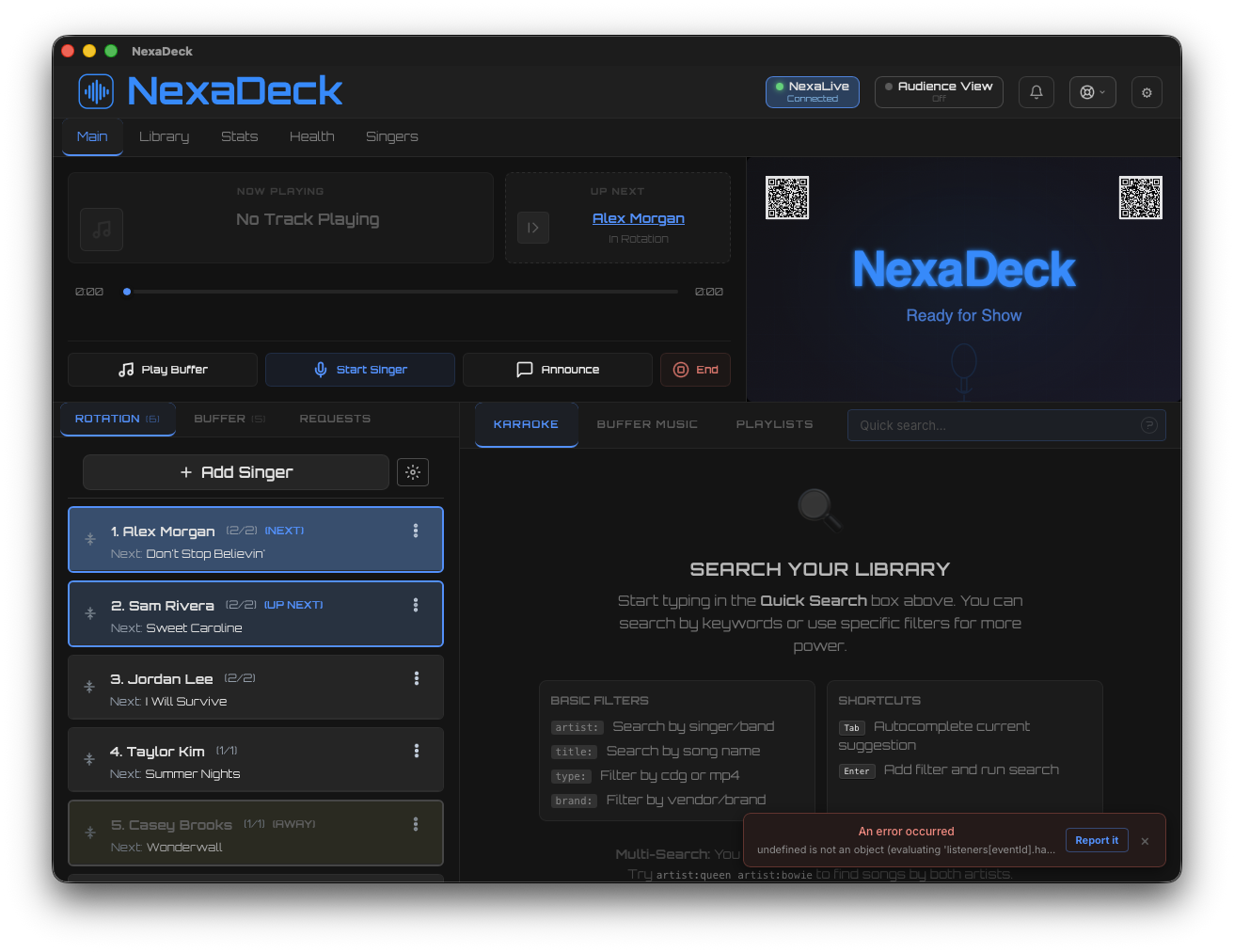Click the NexaDeck waveform logo icon

pyautogui.click(x=96, y=91)
